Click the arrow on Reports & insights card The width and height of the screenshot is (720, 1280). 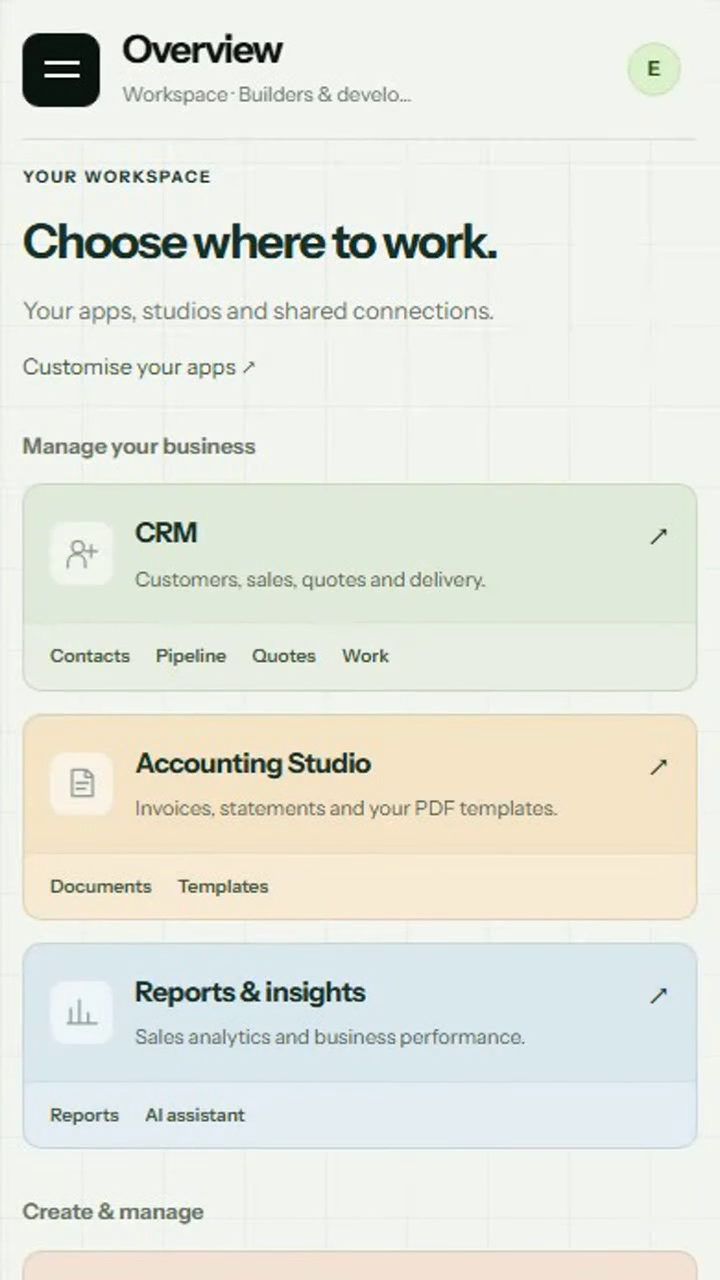coord(658,995)
